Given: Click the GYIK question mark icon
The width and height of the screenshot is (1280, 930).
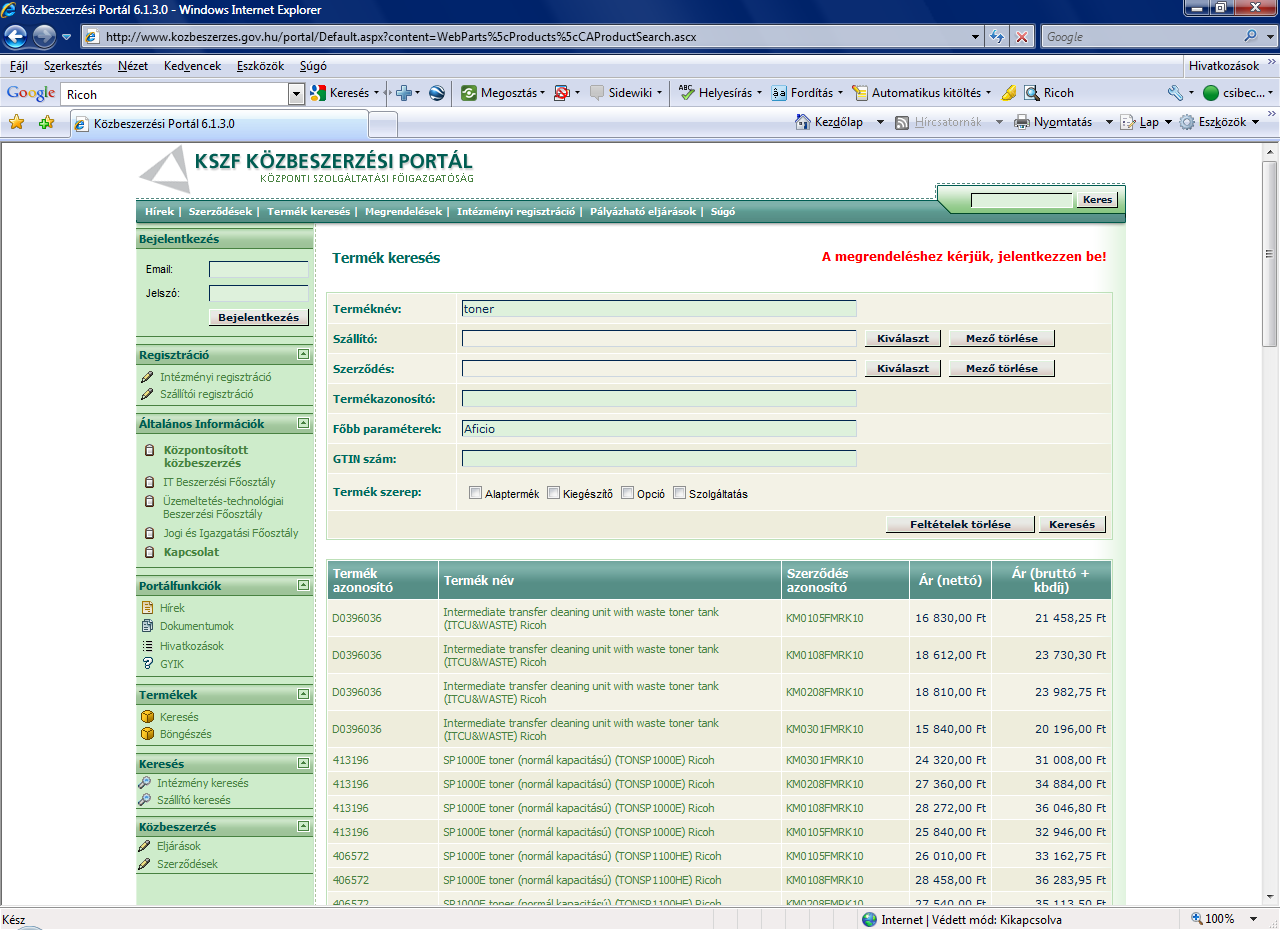Looking at the screenshot, I should [x=148, y=664].
